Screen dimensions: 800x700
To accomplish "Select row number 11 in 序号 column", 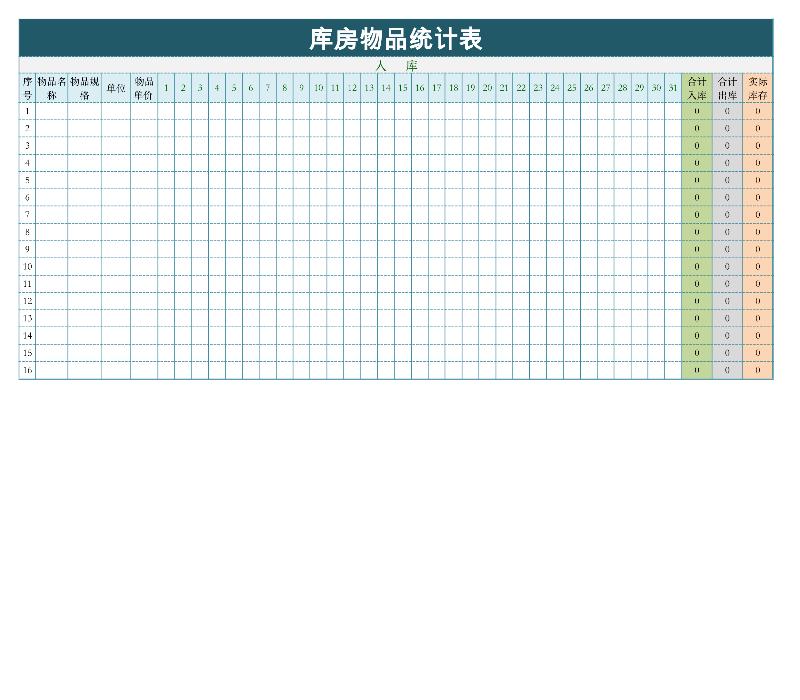I will pos(28,284).
